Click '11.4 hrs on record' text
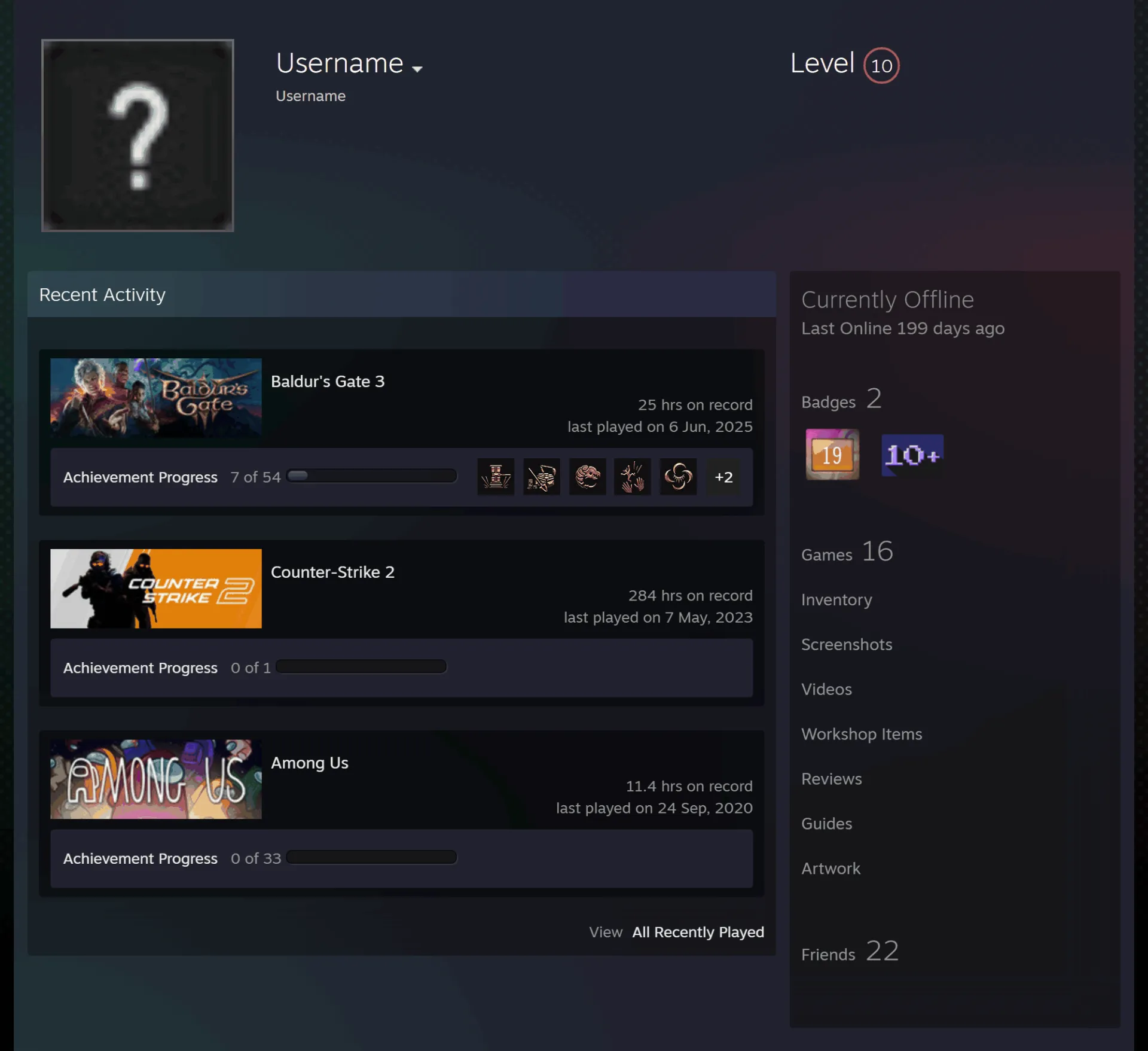This screenshot has width=1148, height=1051. click(689, 786)
